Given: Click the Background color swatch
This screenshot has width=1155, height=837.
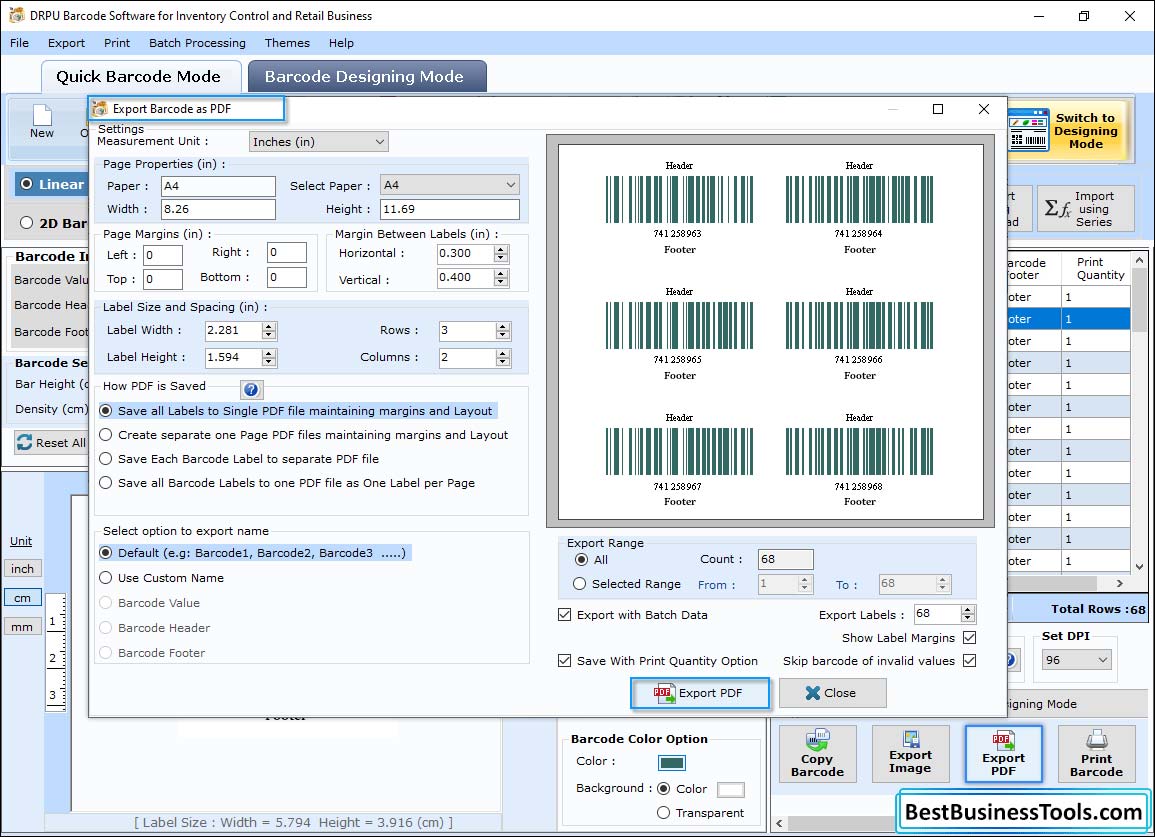Looking at the screenshot, I should pos(730,789).
